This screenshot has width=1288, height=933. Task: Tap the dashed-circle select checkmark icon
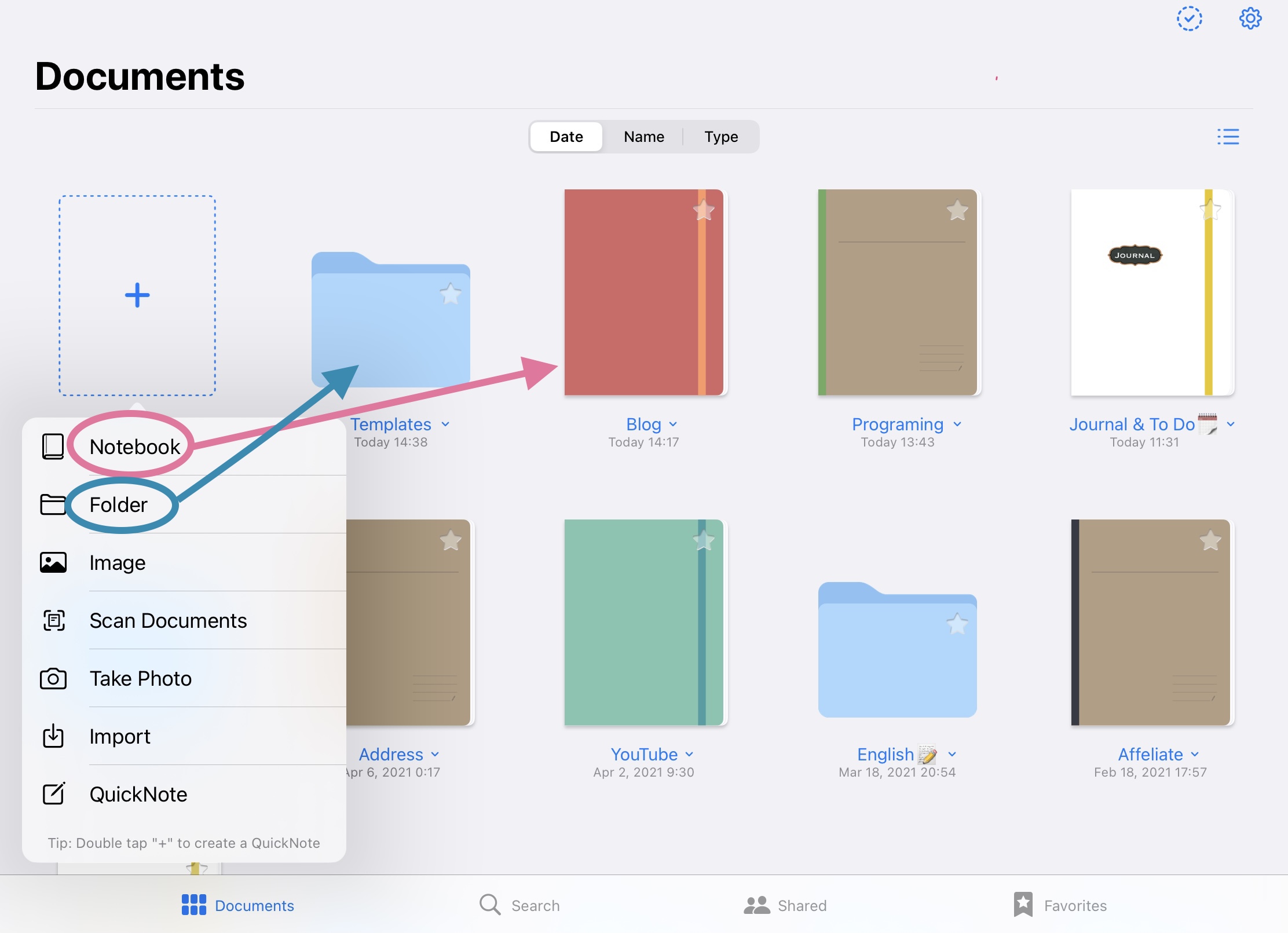click(1189, 19)
